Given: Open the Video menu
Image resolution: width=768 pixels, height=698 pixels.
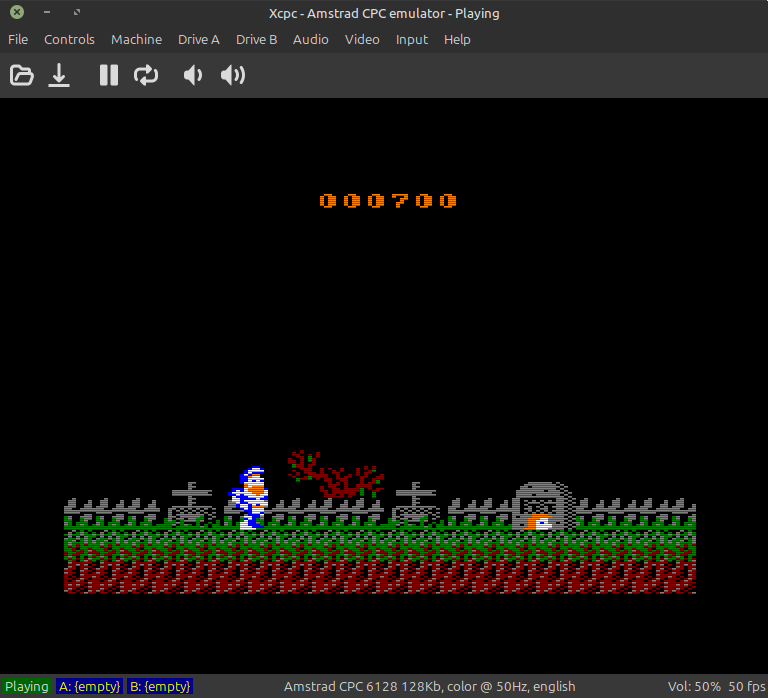Looking at the screenshot, I should tap(362, 40).
